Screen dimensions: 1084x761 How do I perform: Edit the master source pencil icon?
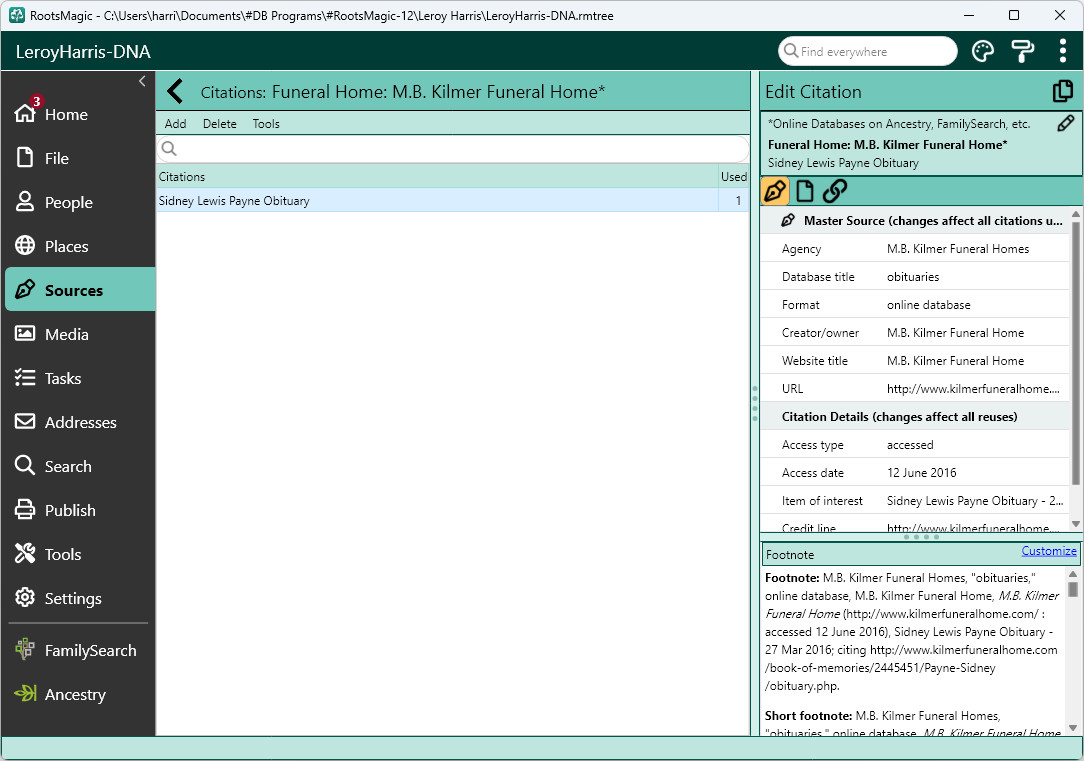coord(1065,123)
